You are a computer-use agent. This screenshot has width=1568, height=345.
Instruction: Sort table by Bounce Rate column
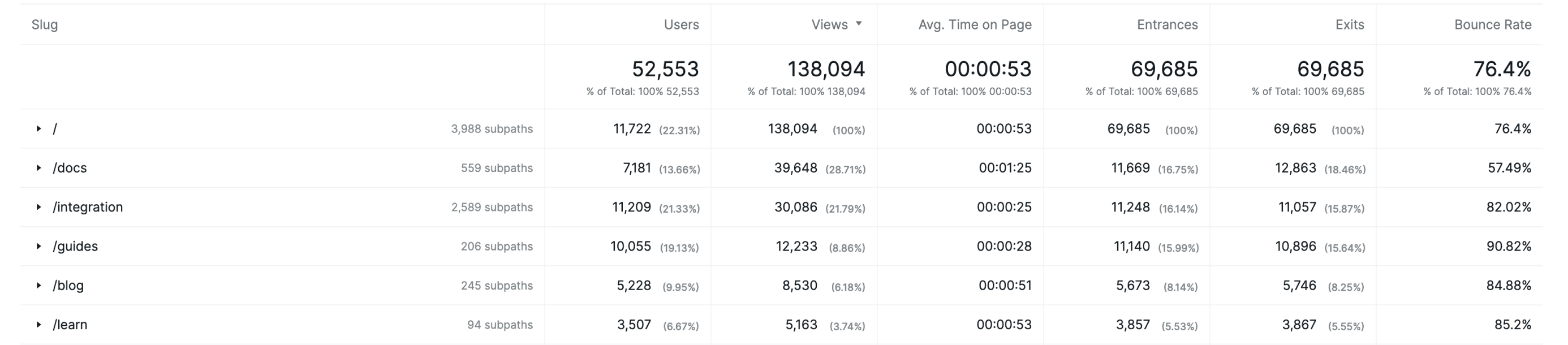1493,25
